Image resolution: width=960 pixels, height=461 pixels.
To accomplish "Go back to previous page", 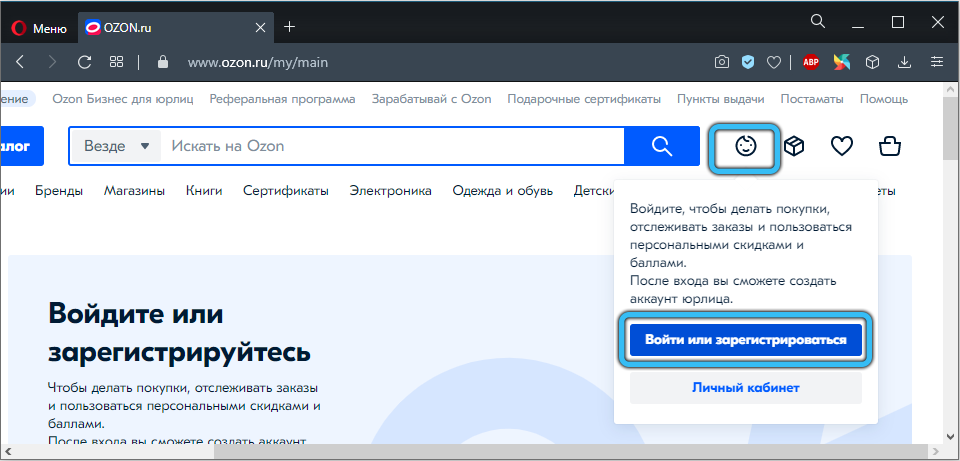I will [x=20, y=62].
